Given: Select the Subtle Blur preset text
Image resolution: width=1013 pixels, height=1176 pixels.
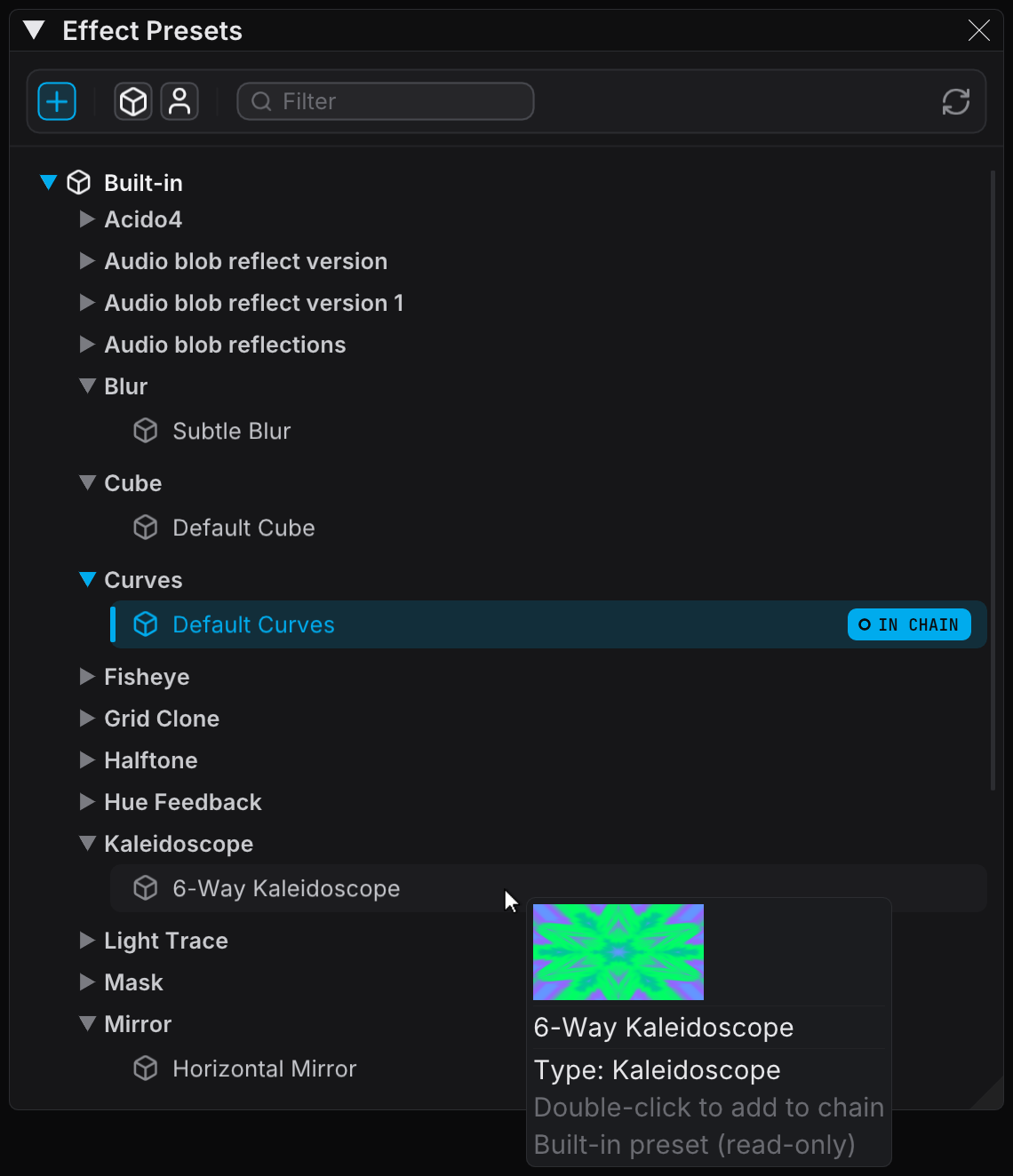Looking at the screenshot, I should tap(232, 431).
